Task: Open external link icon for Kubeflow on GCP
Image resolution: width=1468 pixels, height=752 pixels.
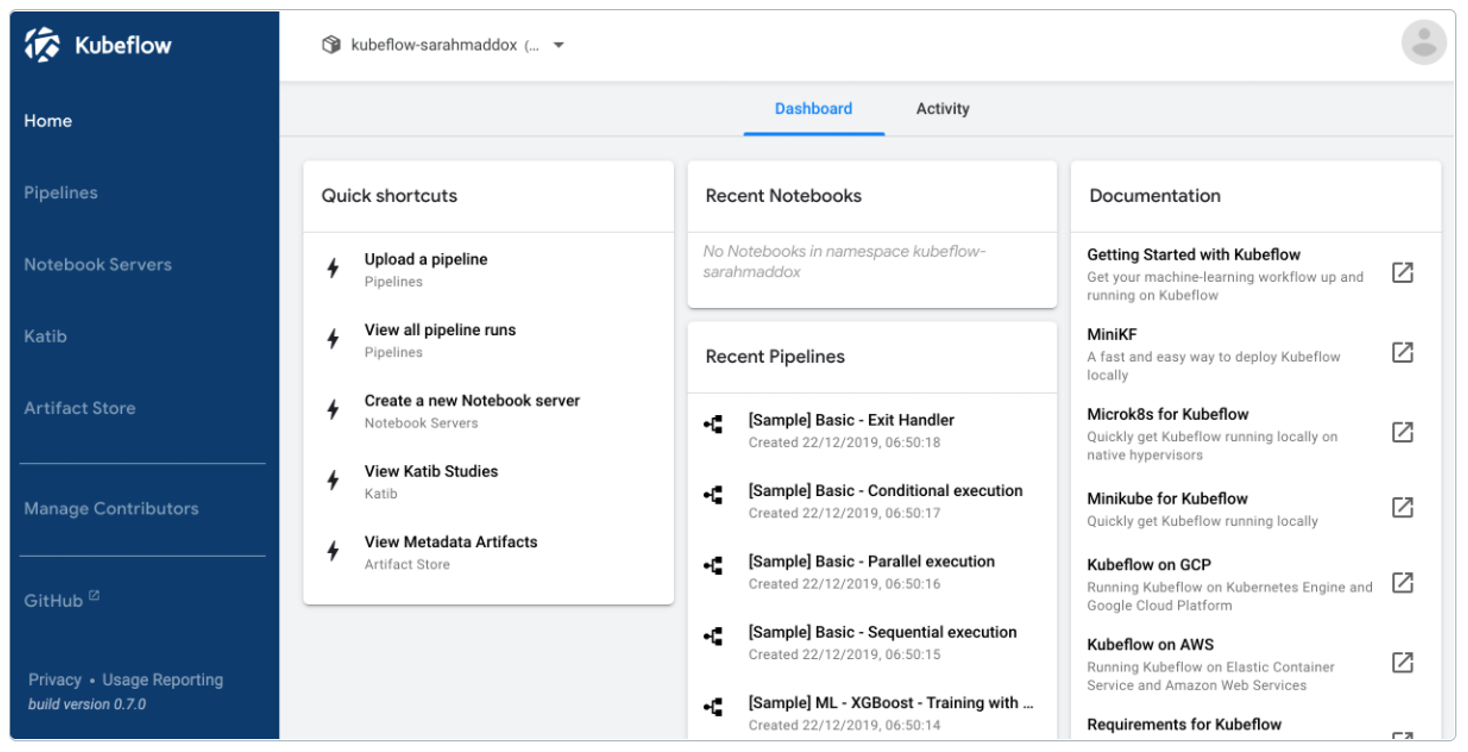Action: tap(1403, 582)
